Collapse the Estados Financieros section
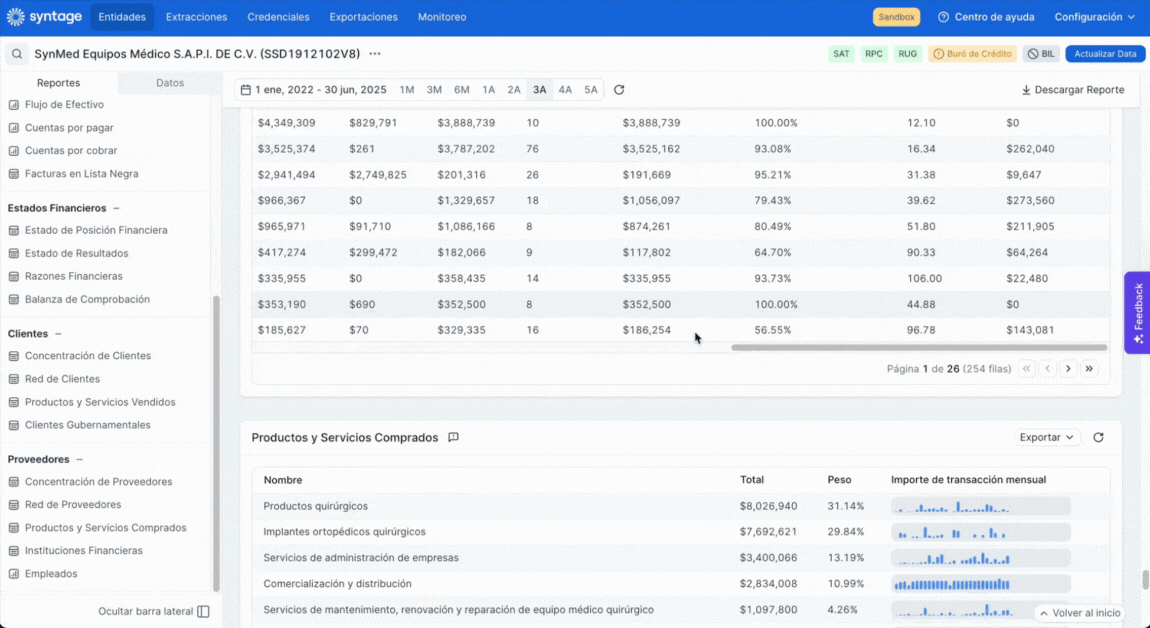The image size is (1150, 628). coord(116,208)
